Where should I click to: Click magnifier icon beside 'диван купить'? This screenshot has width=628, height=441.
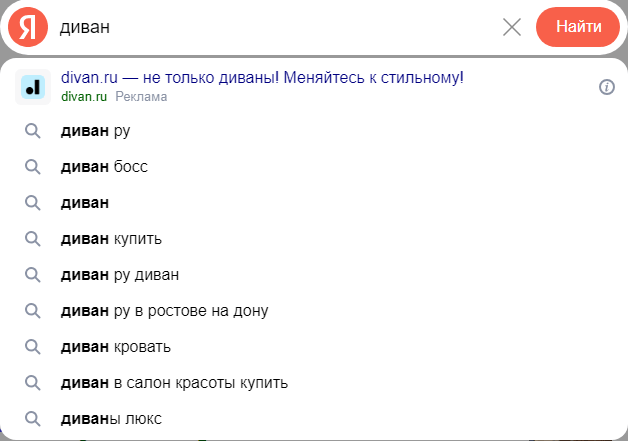coord(32,239)
